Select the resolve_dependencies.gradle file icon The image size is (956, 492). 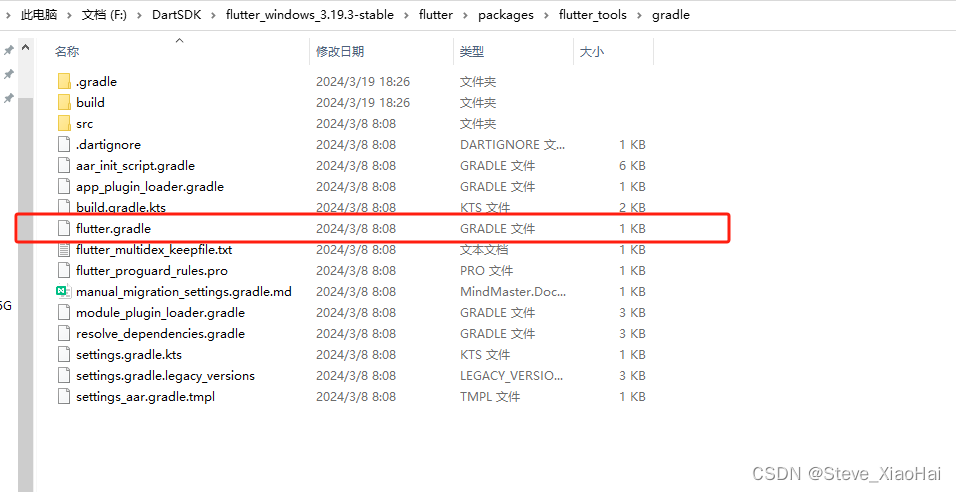[x=64, y=333]
